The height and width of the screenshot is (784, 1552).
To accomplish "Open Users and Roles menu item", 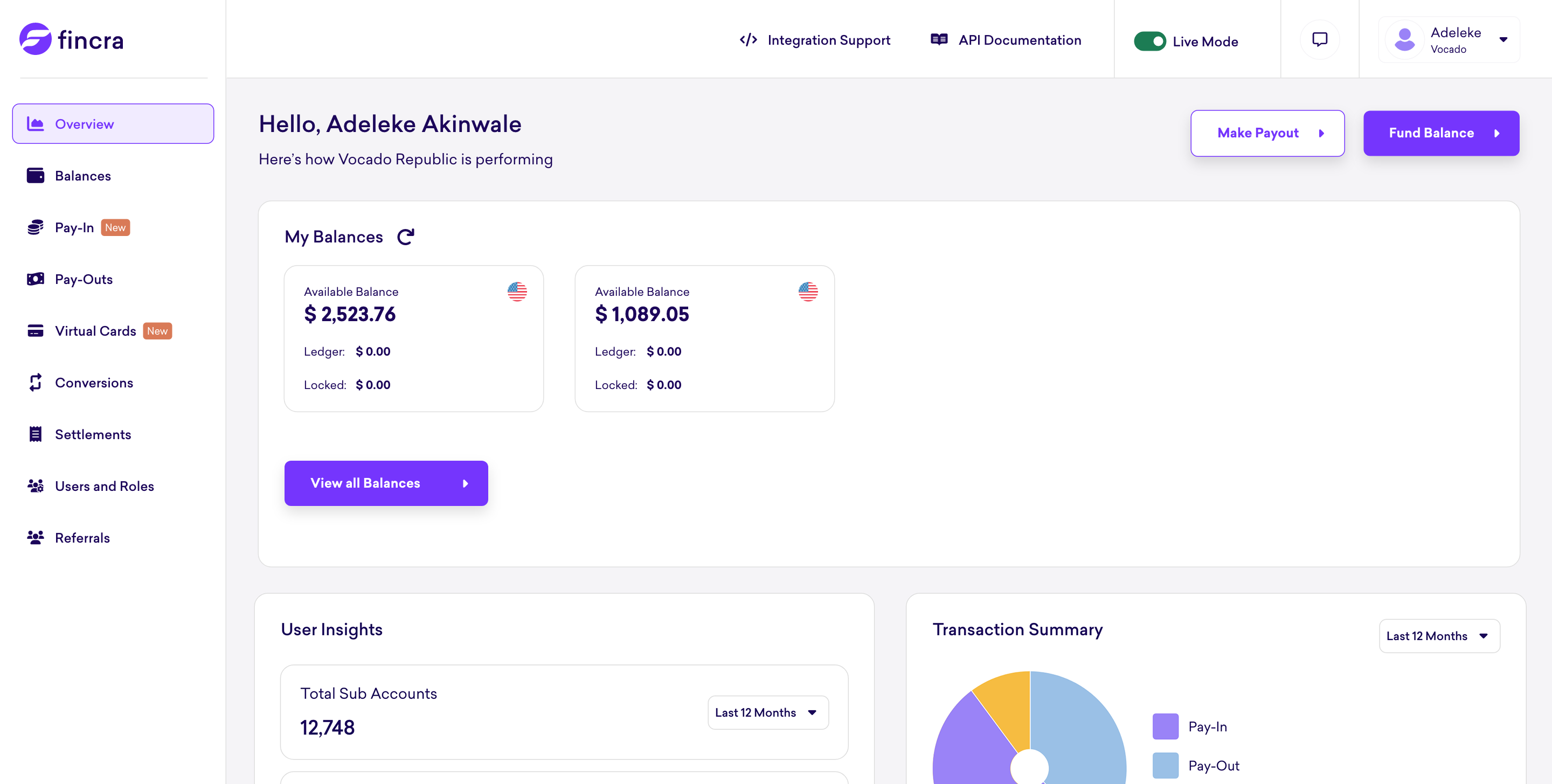I will pos(104,487).
